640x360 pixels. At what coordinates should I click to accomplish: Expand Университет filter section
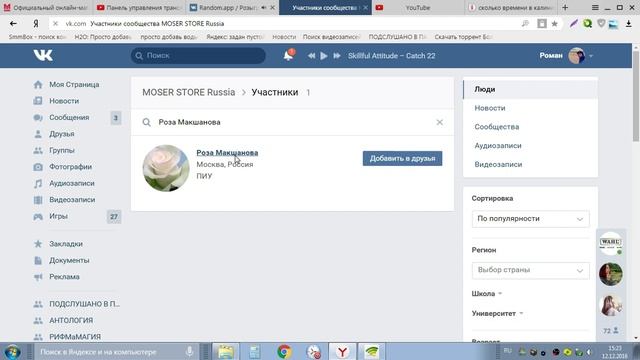[x=498, y=313]
